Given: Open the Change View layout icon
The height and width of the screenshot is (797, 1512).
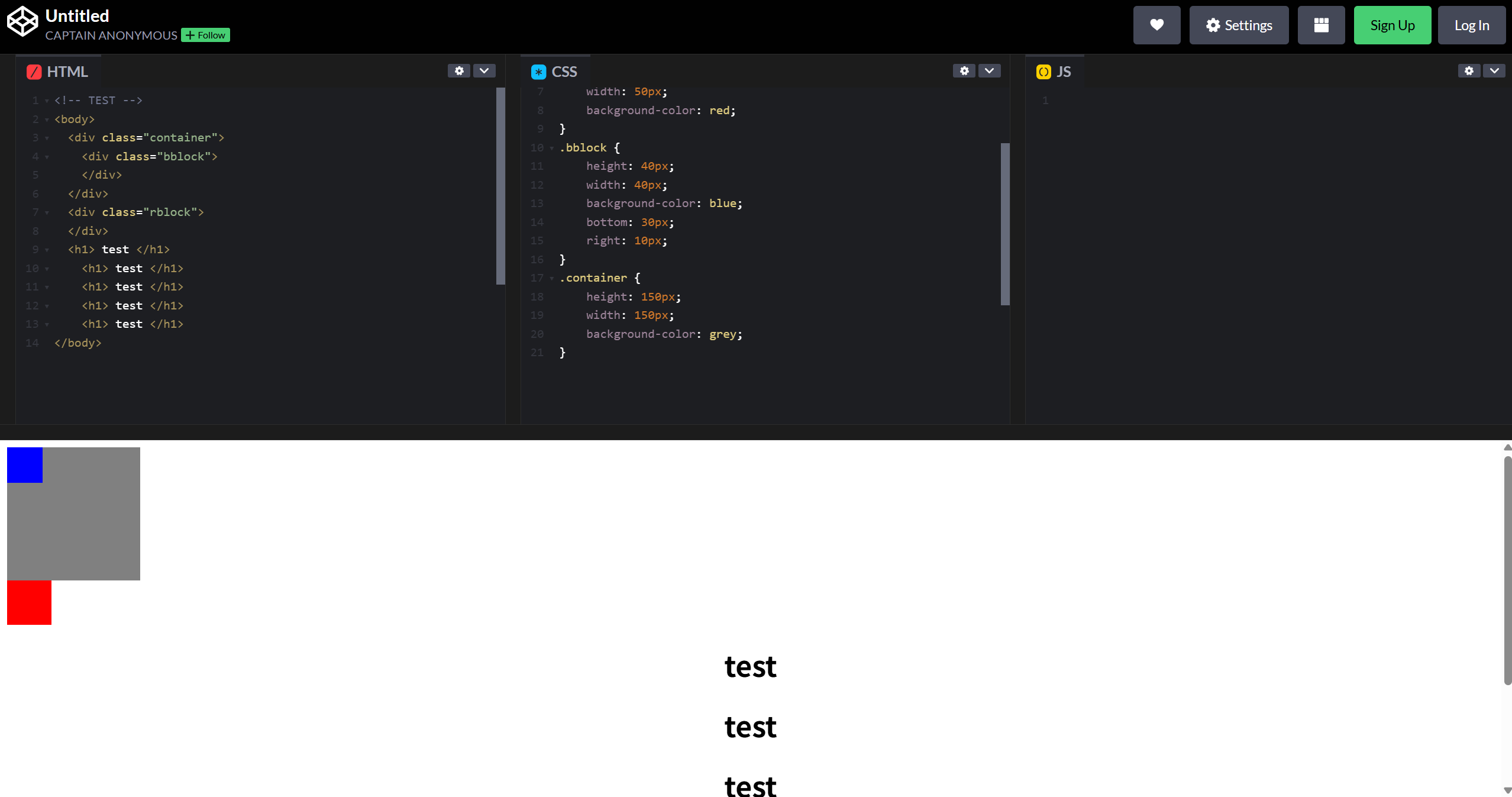Looking at the screenshot, I should (x=1321, y=25).
